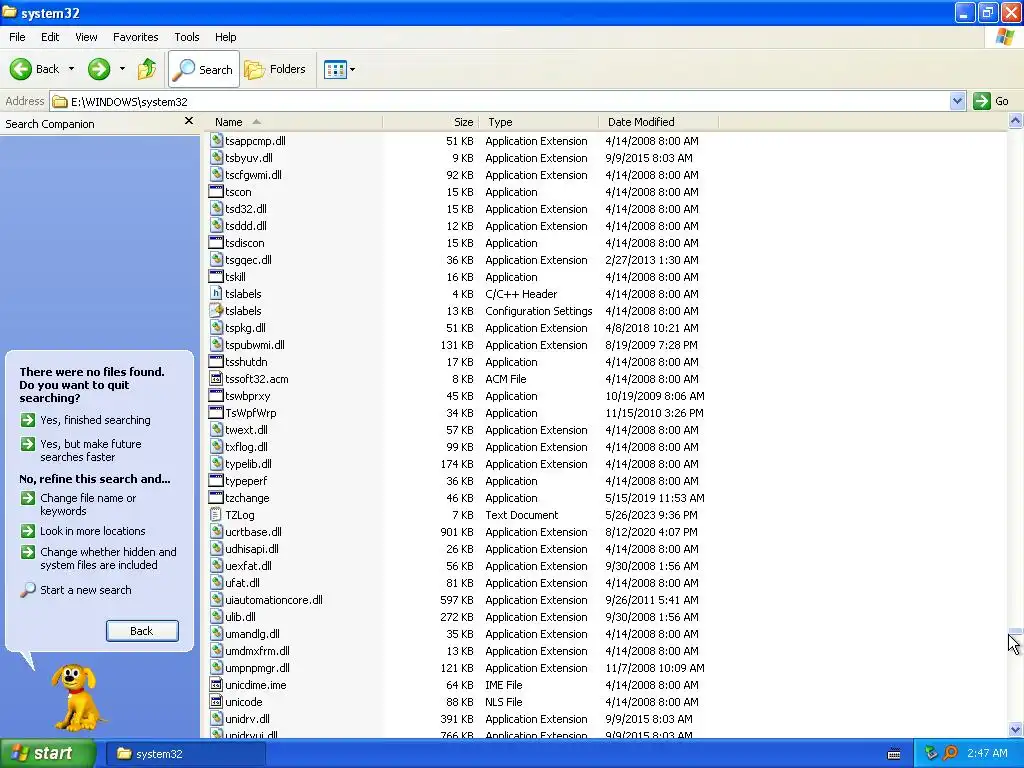Open the Back history dropdown arrow

(x=71, y=69)
